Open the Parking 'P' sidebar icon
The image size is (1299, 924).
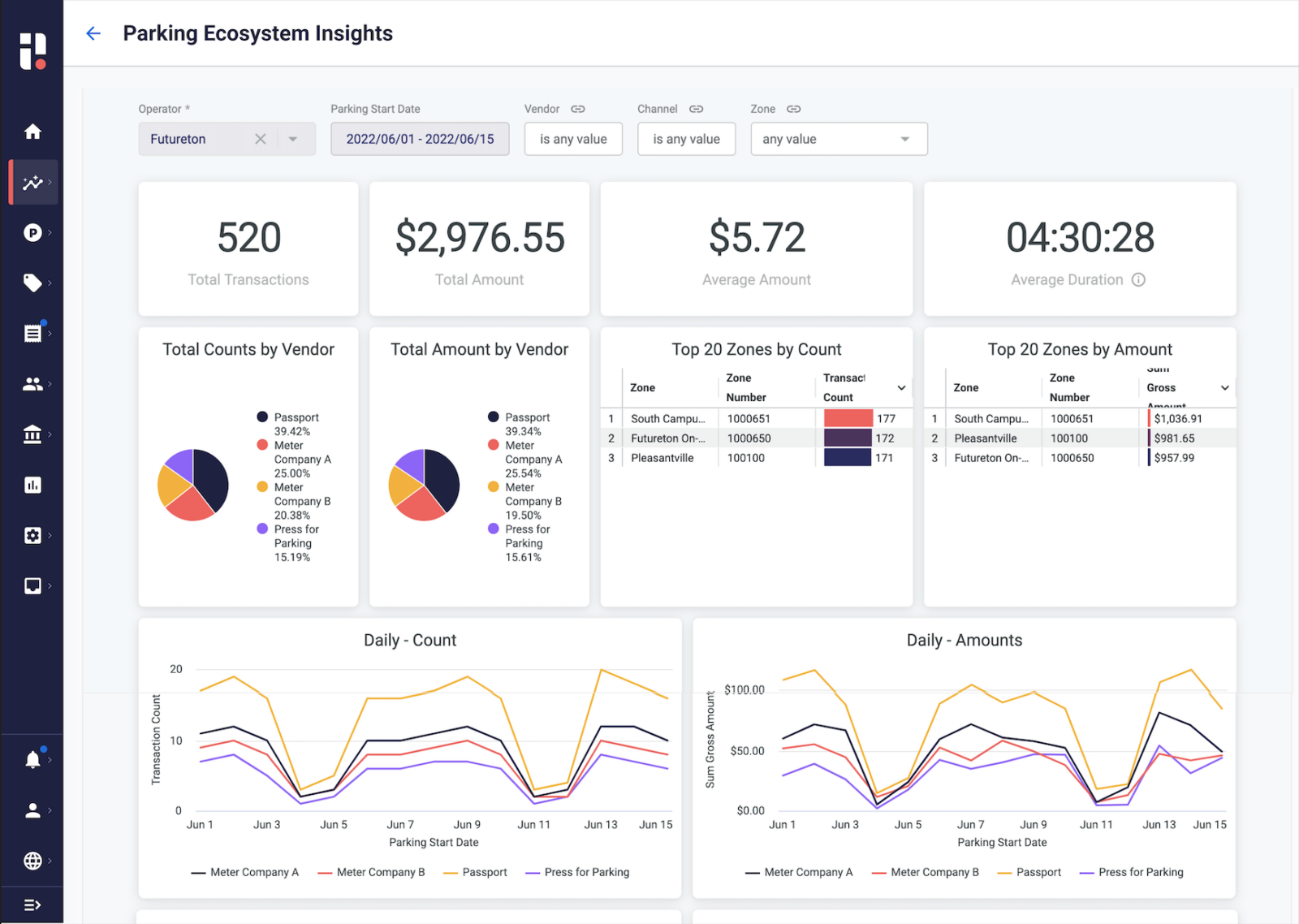click(x=32, y=233)
